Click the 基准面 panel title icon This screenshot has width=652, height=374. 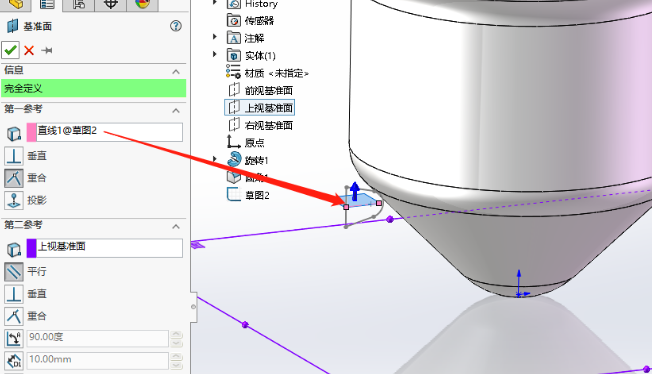pyautogui.click(x=12, y=26)
